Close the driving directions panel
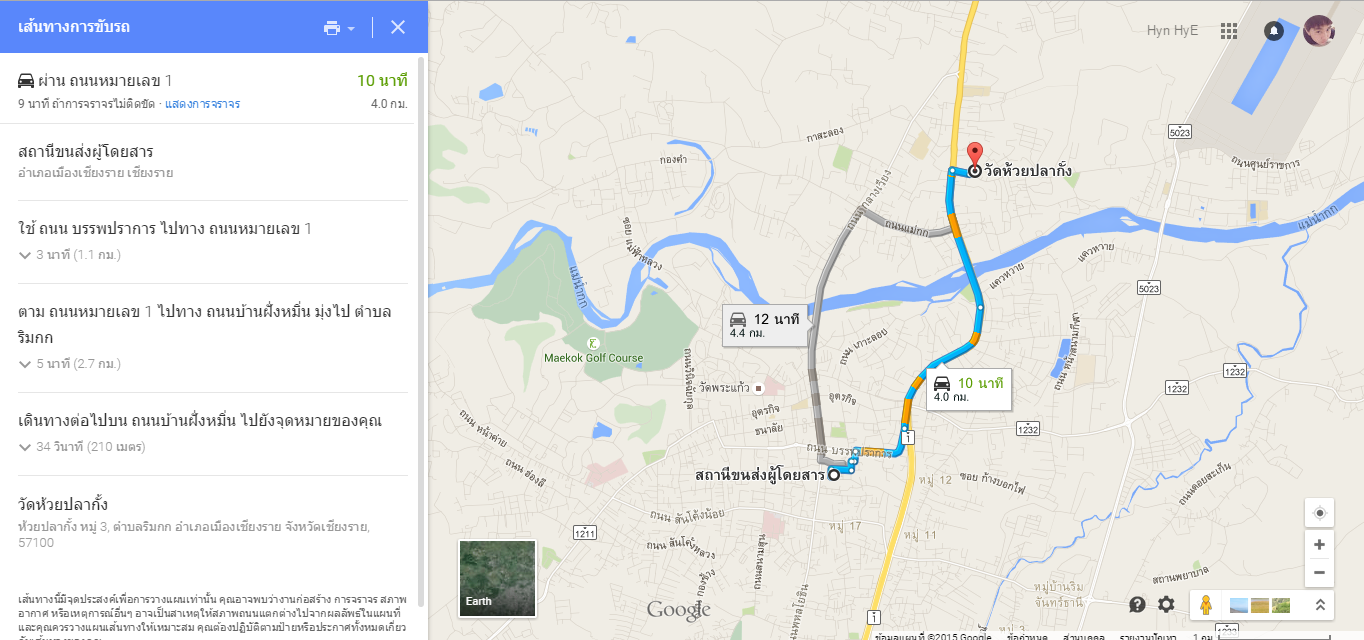1364x640 pixels. (x=398, y=27)
